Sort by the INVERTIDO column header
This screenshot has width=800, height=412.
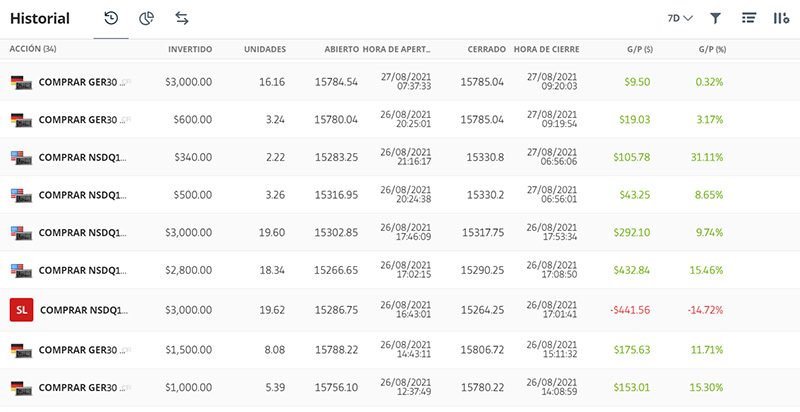pos(190,49)
